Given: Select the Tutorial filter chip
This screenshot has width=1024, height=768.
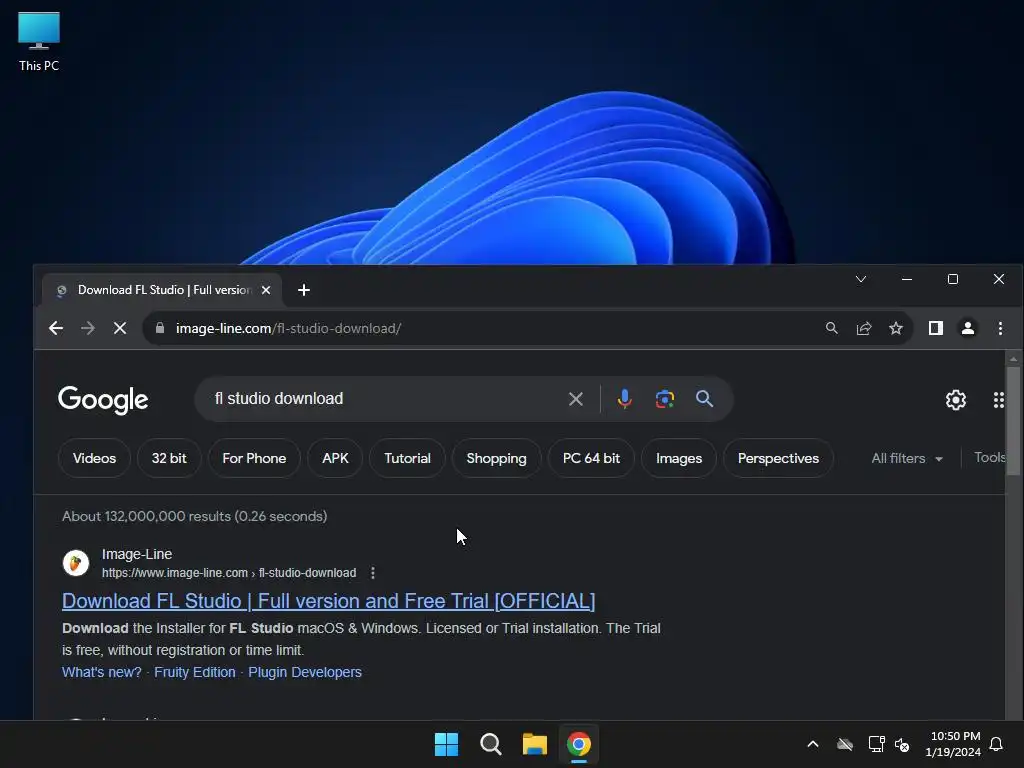Looking at the screenshot, I should (408, 458).
